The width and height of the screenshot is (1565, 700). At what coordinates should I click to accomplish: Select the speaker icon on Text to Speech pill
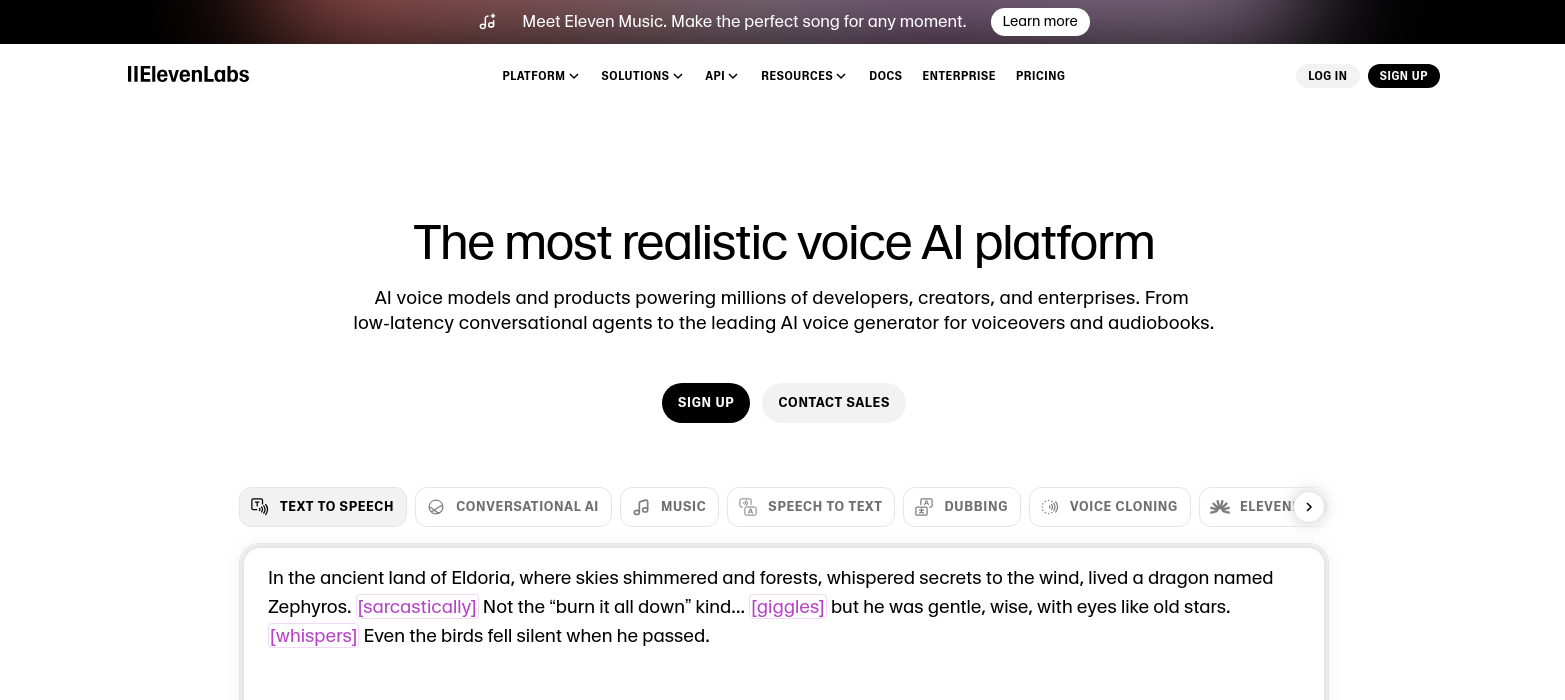(260, 506)
